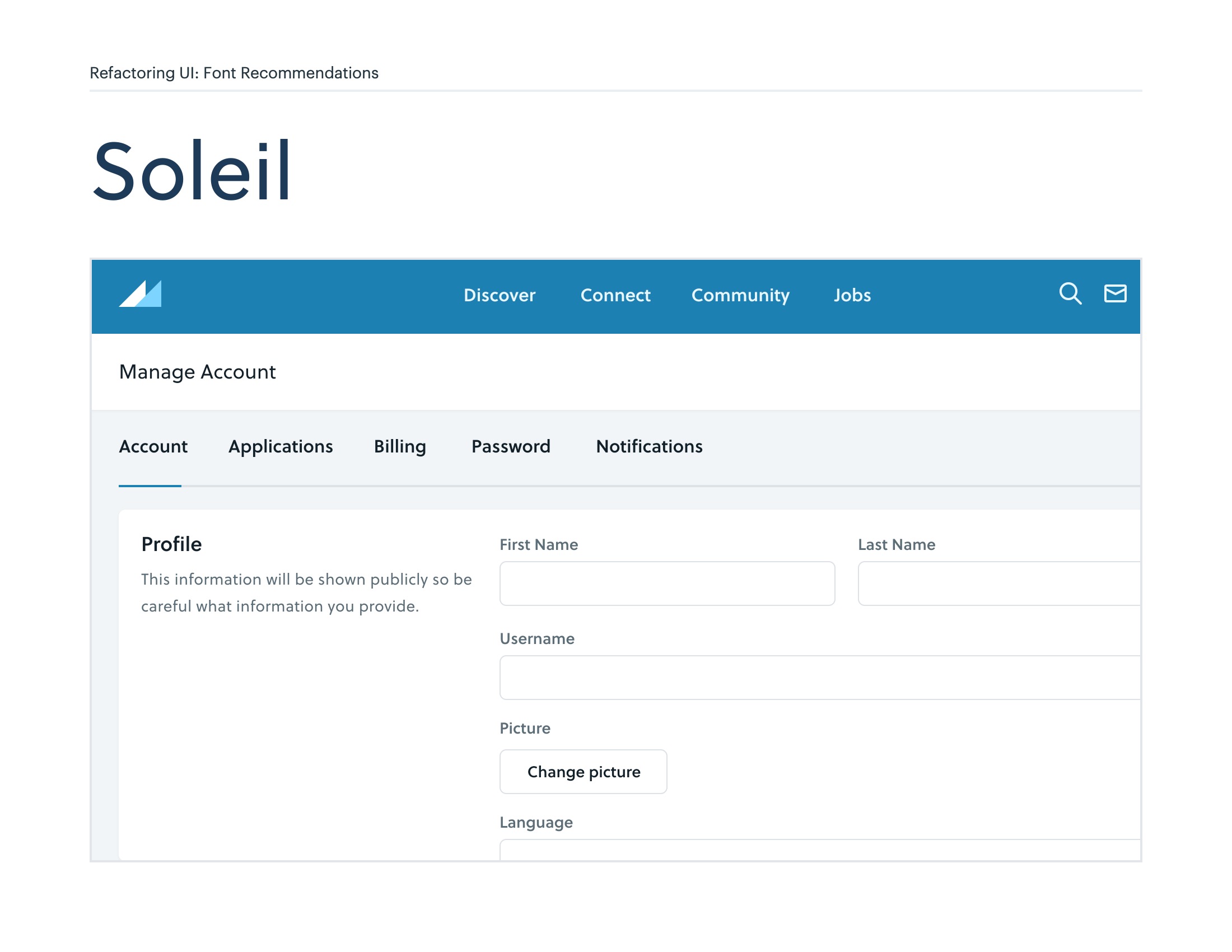The image size is (1232, 952).
Task: Open the Connect navigation item
Action: coord(615,296)
